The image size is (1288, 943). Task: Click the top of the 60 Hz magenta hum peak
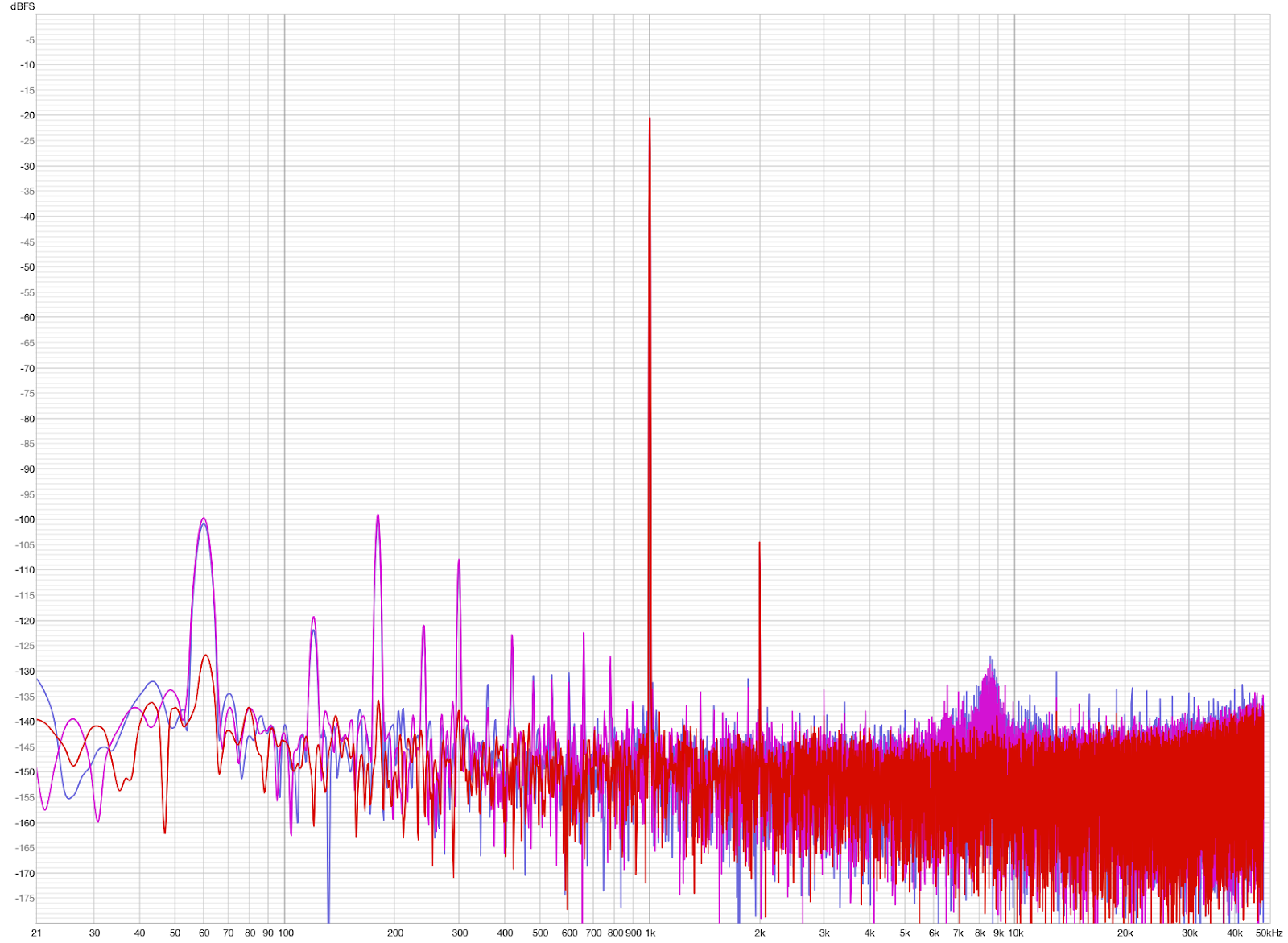click(204, 518)
